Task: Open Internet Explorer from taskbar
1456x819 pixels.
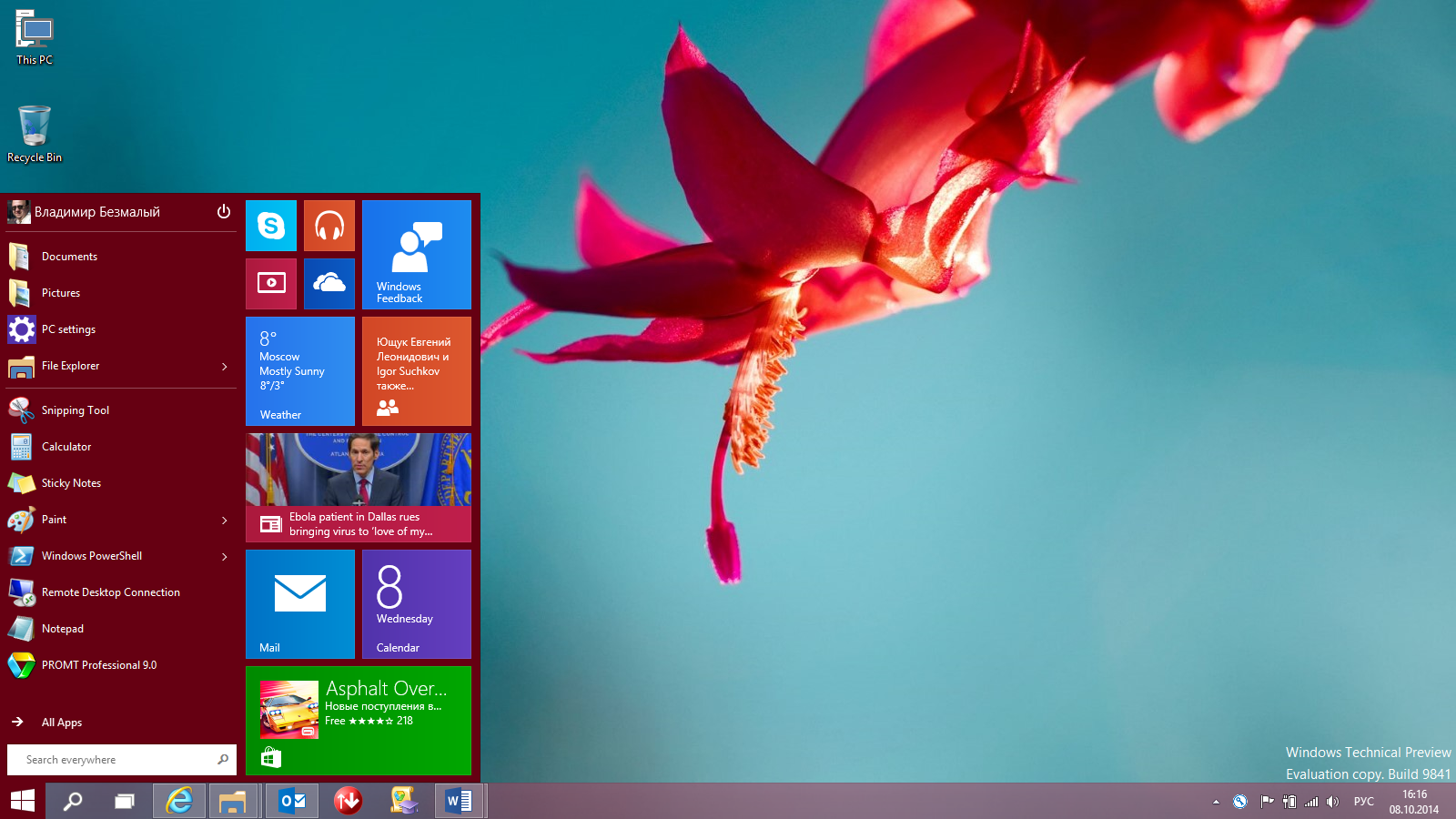Action: tap(179, 801)
